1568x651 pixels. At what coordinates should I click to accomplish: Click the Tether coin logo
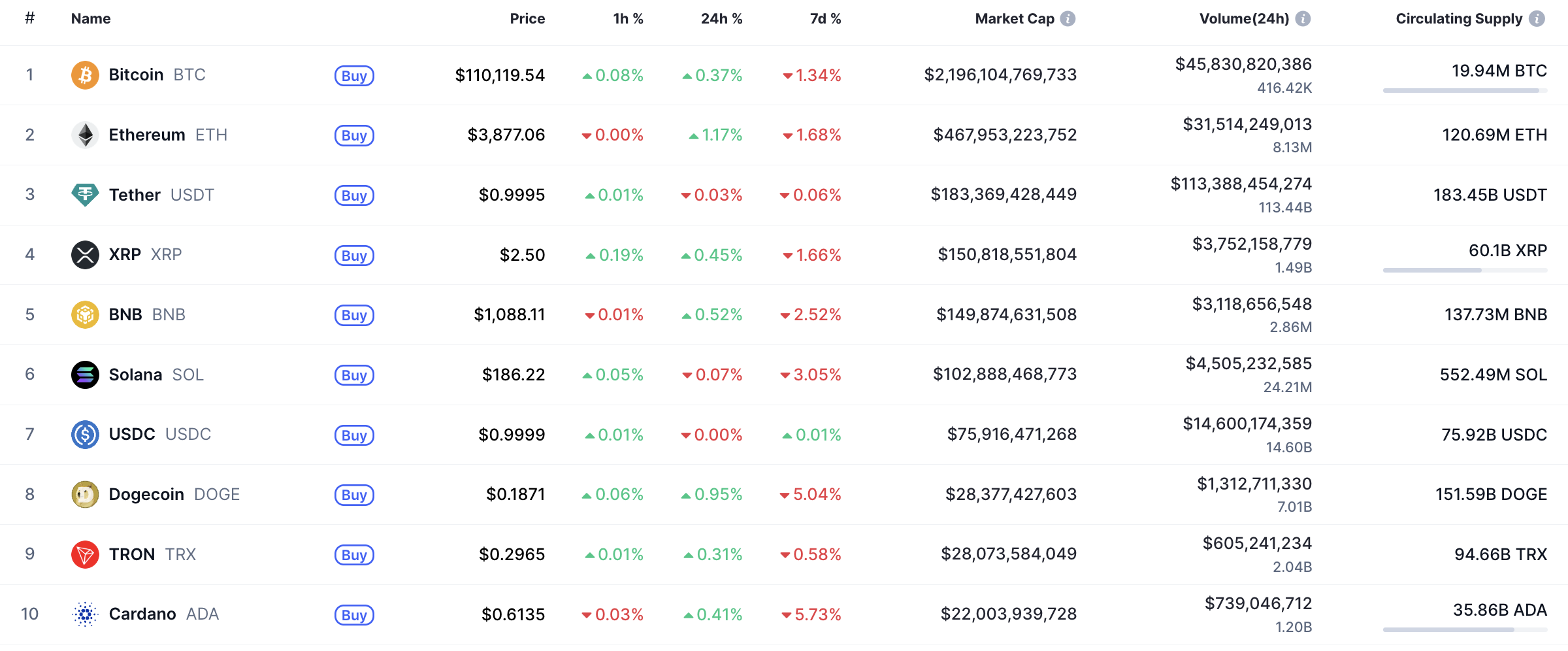tap(85, 195)
